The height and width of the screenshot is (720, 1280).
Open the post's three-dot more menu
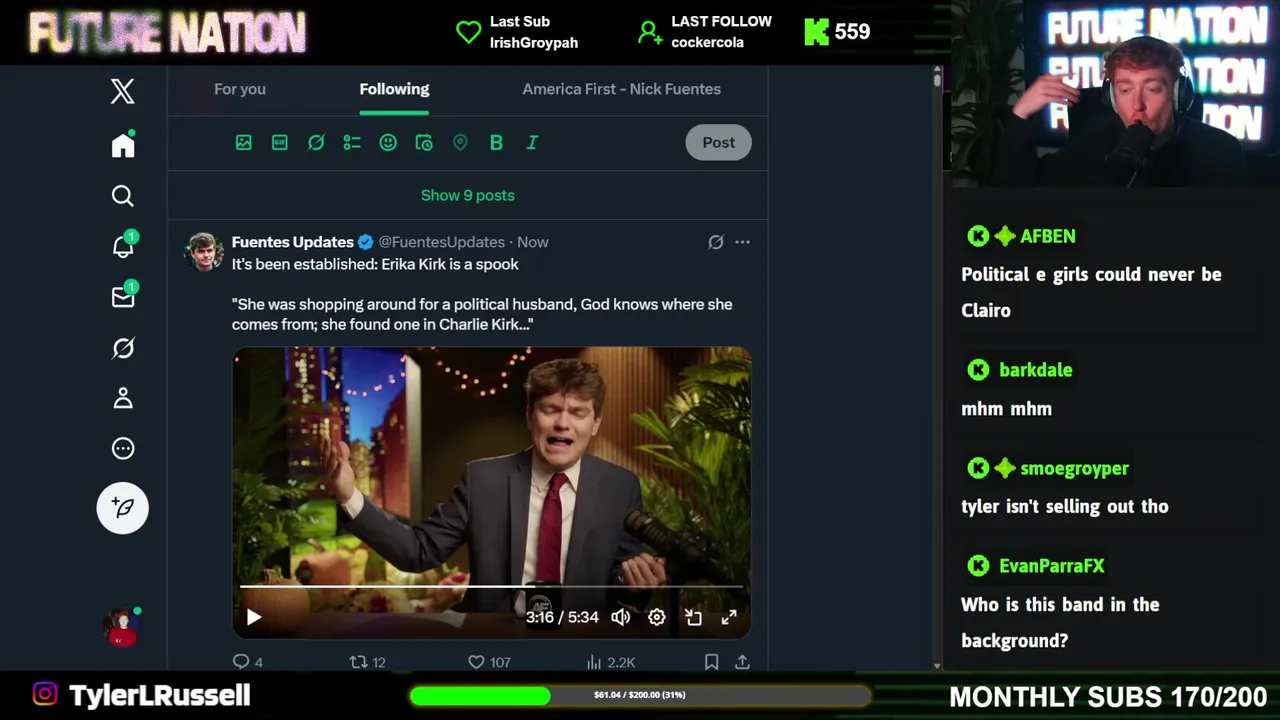point(742,242)
